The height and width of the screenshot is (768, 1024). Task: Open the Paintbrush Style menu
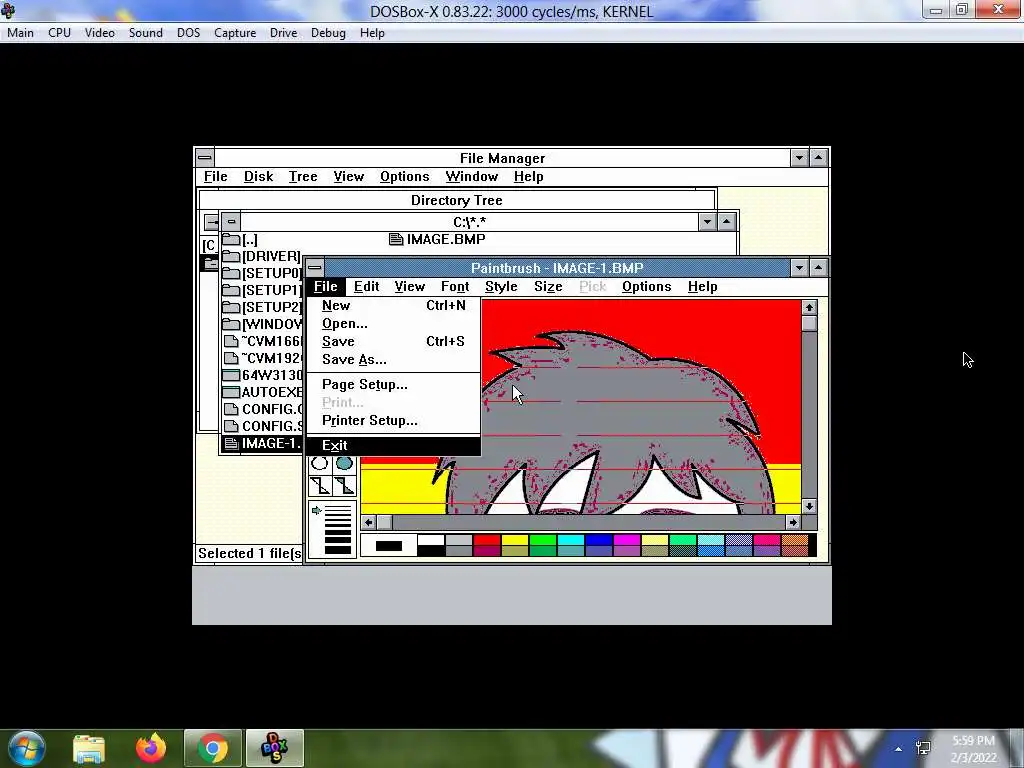coord(501,286)
